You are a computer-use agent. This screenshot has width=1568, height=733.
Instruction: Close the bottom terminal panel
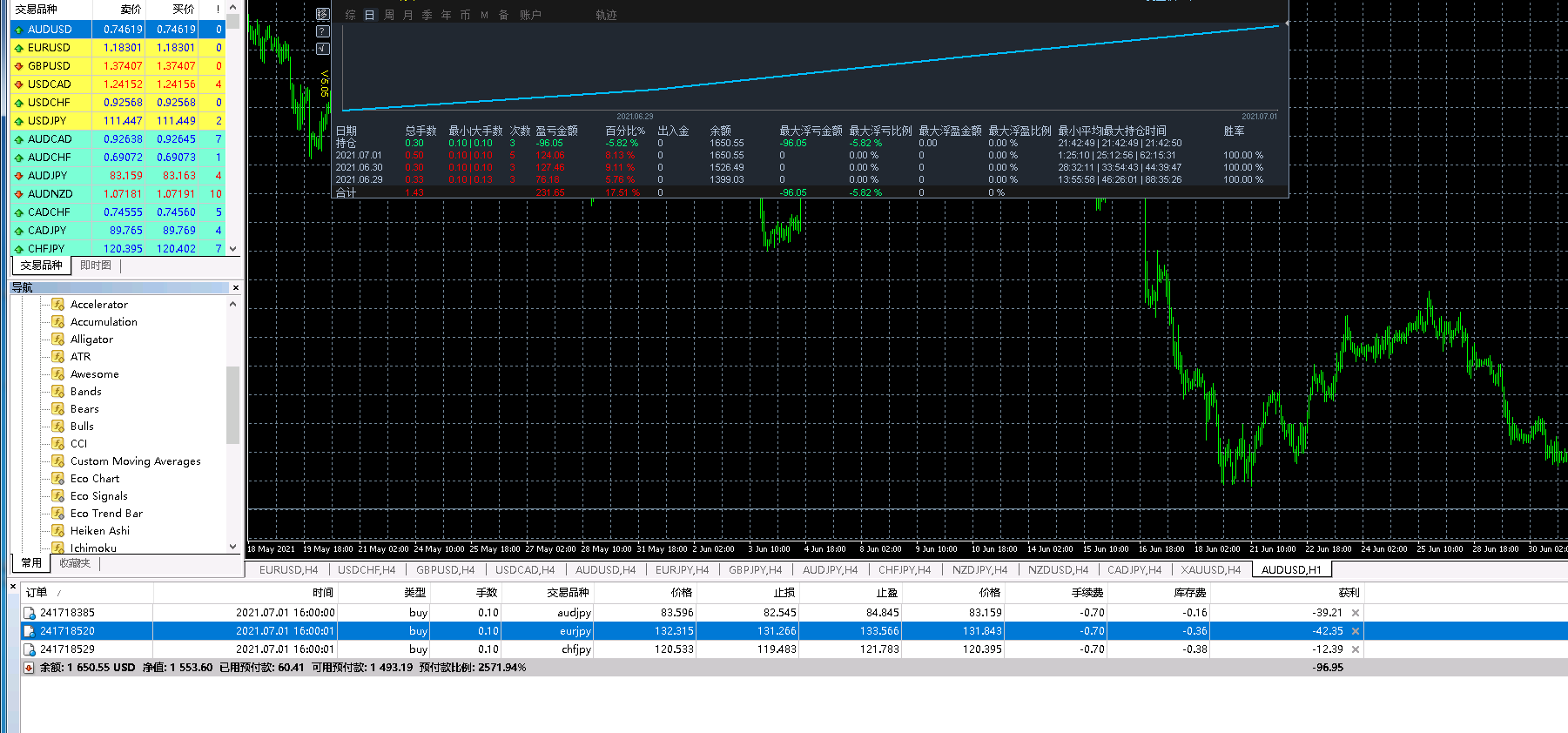[13, 587]
